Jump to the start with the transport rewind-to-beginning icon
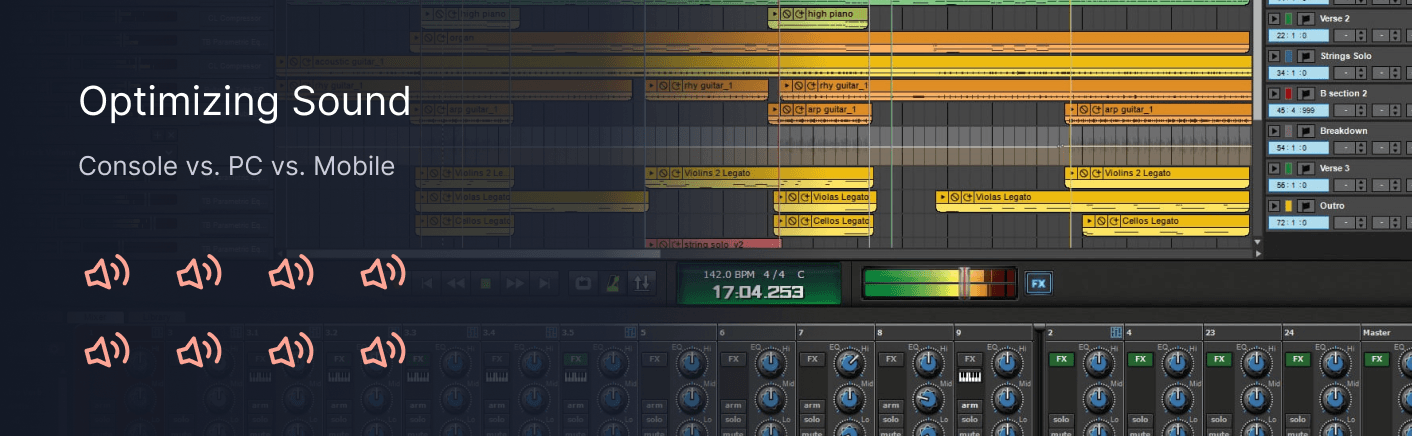Image resolution: width=1412 pixels, height=436 pixels. [x=428, y=283]
